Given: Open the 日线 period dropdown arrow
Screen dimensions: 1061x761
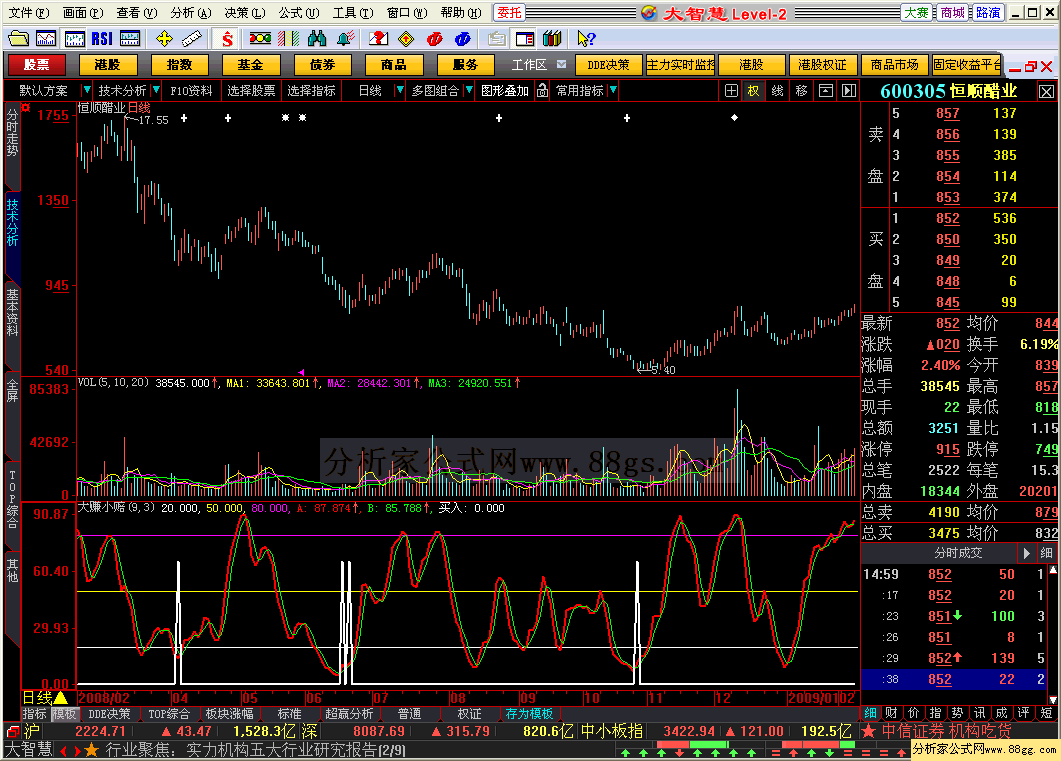Looking at the screenshot, I should [x=399, y=90].
